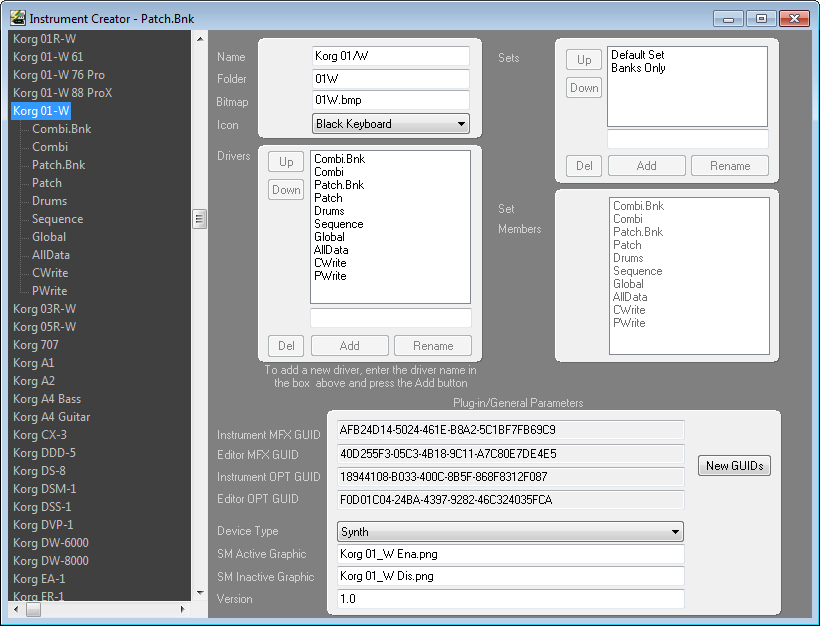Click the tree scroll up arrow

(200, 39)
